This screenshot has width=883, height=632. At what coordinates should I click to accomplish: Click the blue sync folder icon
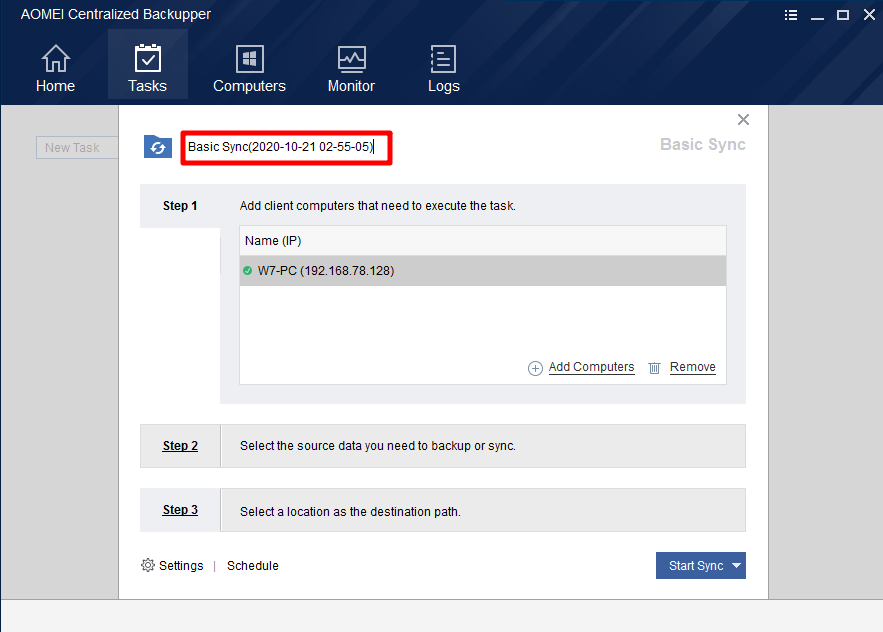click(158, 146)
